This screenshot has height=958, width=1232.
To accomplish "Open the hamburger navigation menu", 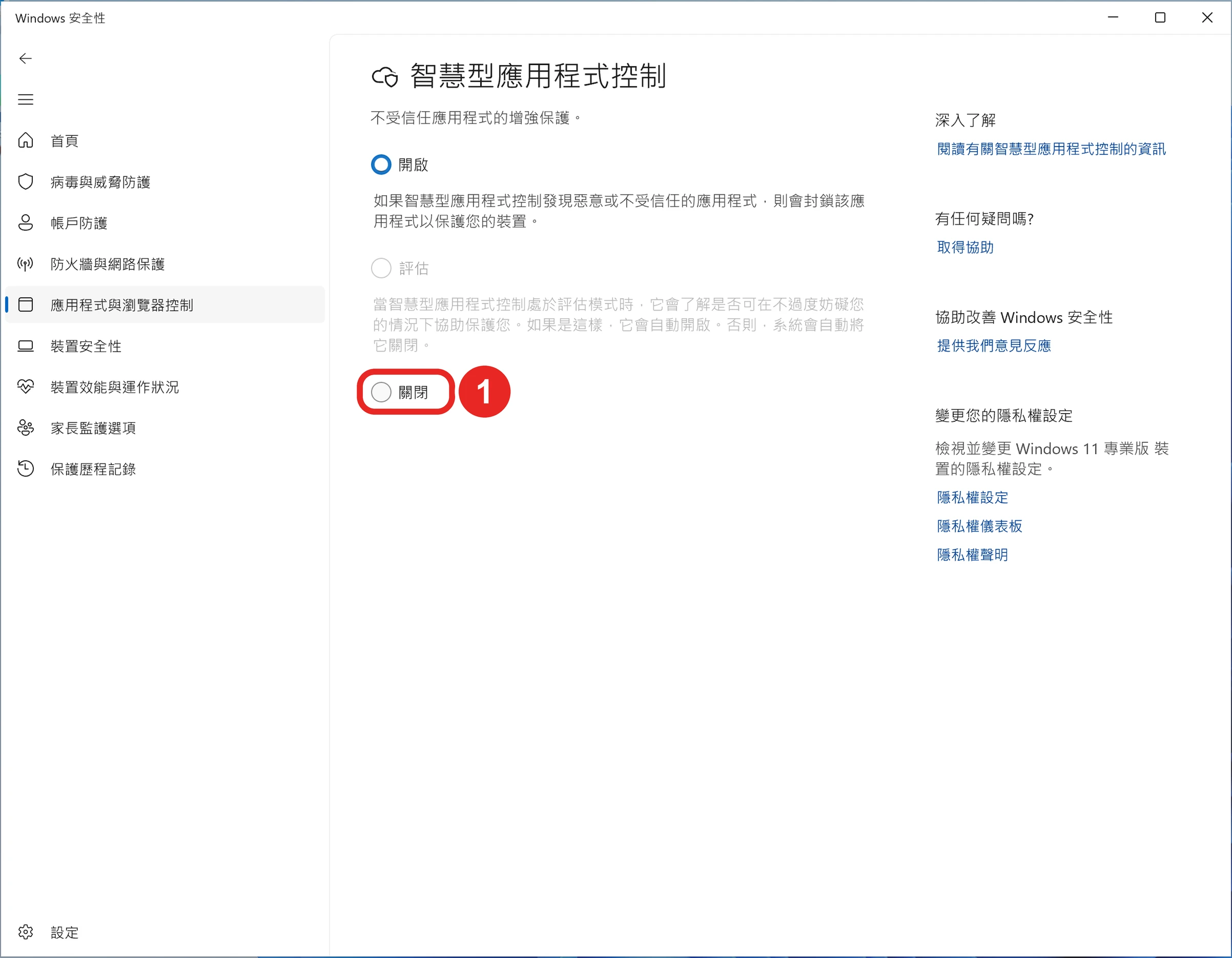I will coord(26,100).
